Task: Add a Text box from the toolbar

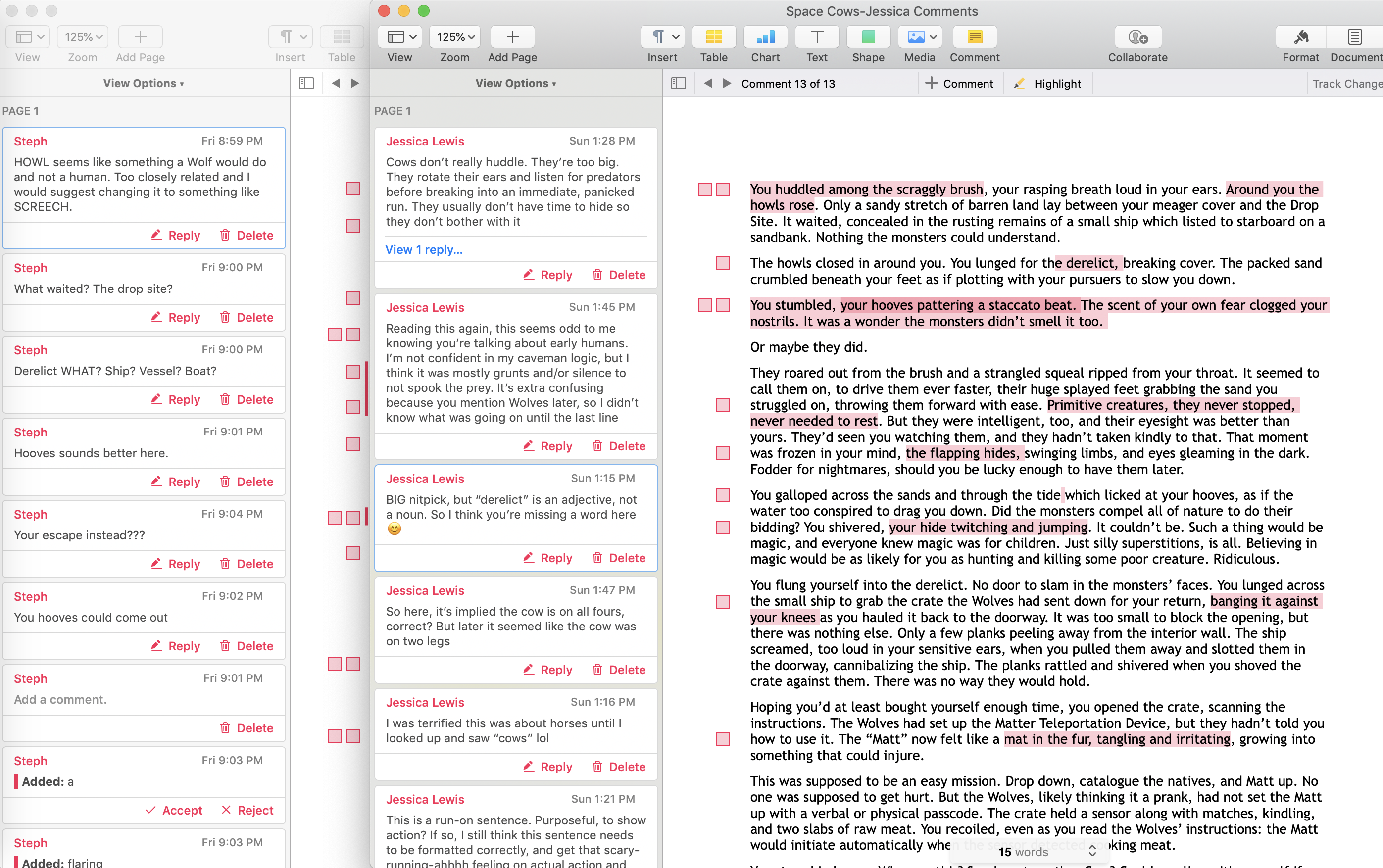Action: (816, 37)
